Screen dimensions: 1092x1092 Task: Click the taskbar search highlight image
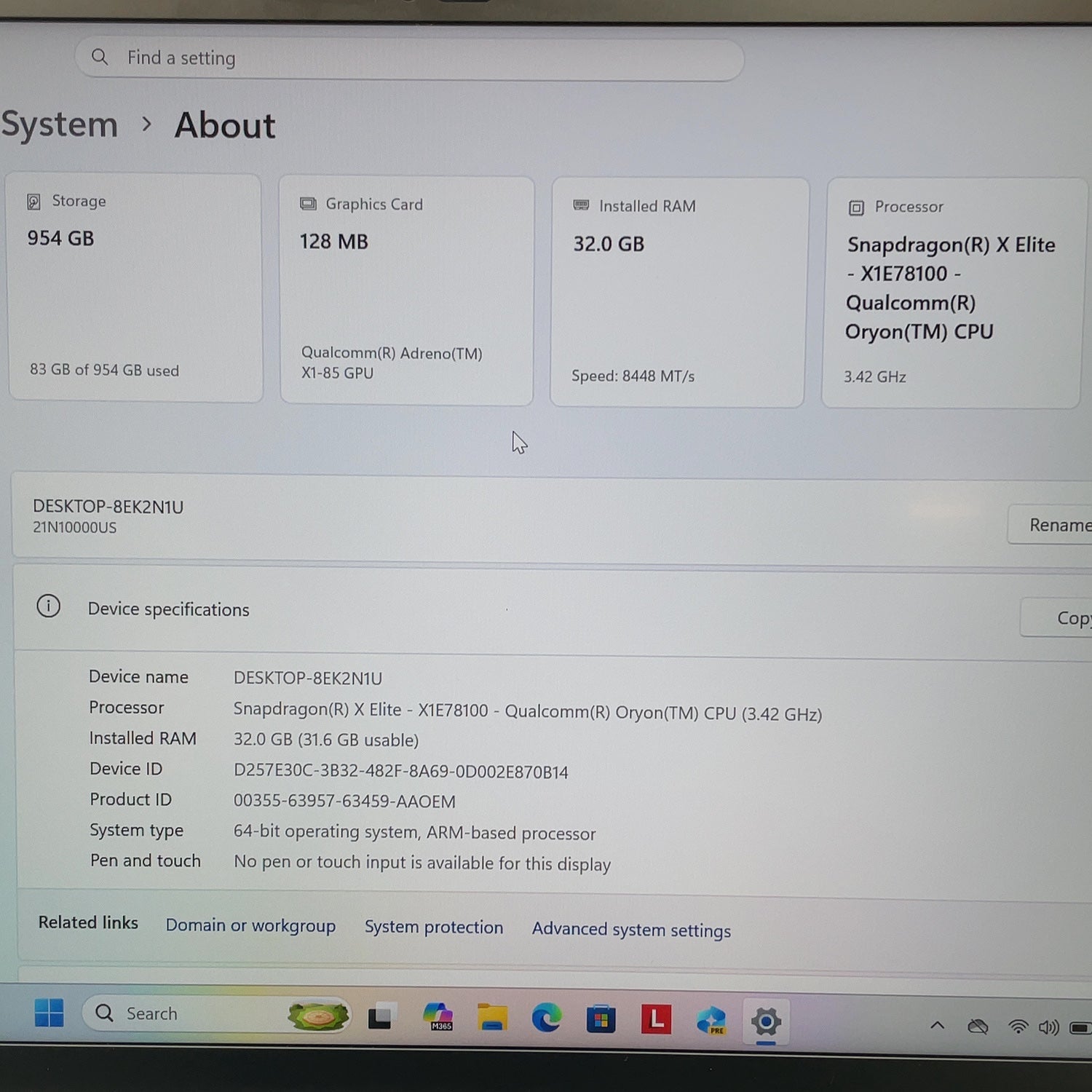pyautogui.click(x=317, y=1015)
